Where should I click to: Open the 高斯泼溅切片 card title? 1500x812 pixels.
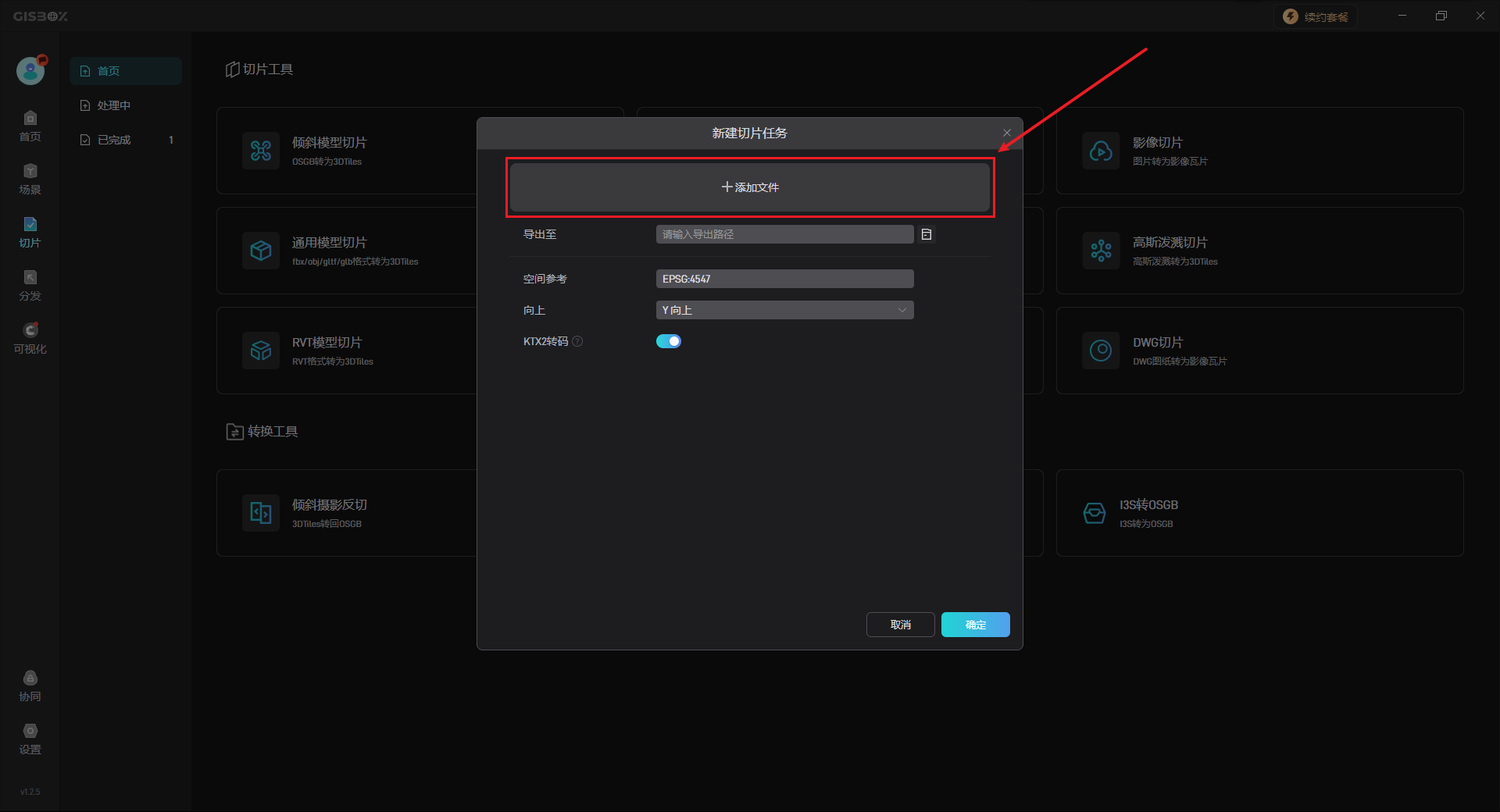click(1170, 243)
